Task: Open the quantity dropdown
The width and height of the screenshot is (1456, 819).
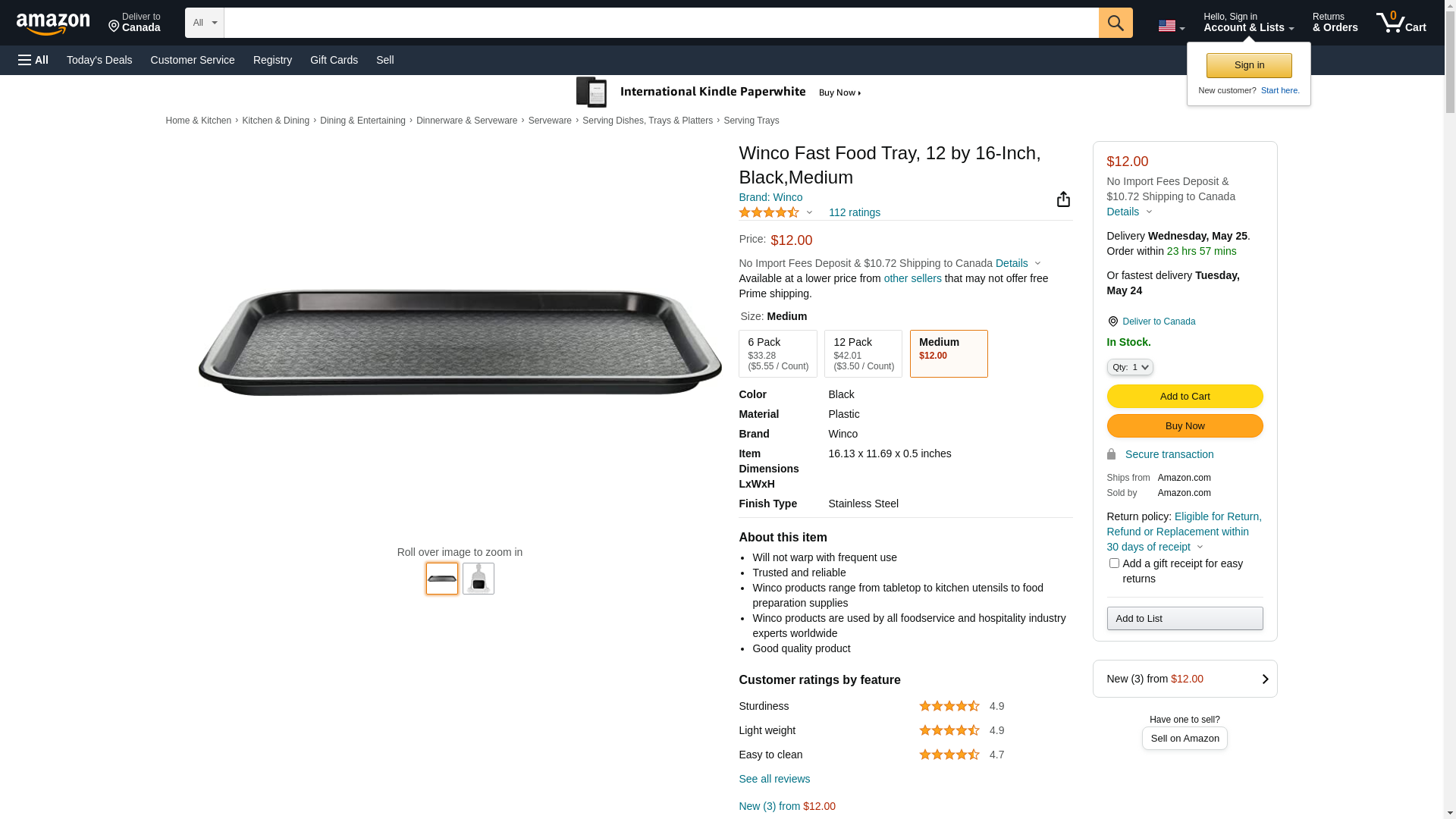Action: (1129, 367)
